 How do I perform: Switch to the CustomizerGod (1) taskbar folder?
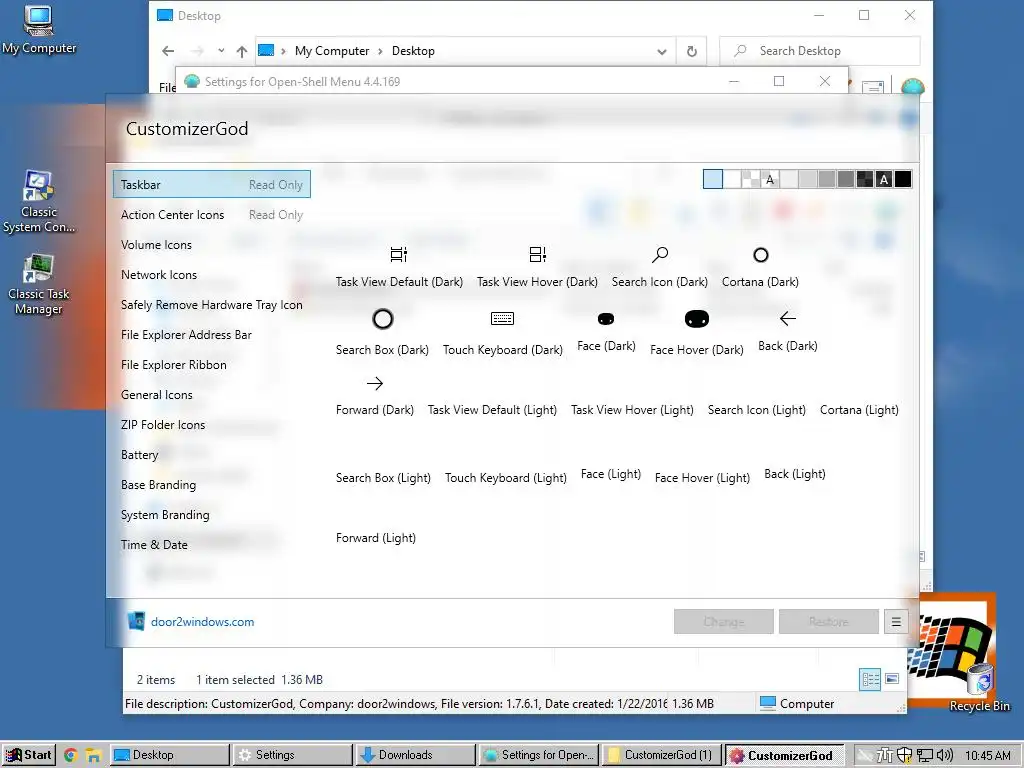pos(661,755)
